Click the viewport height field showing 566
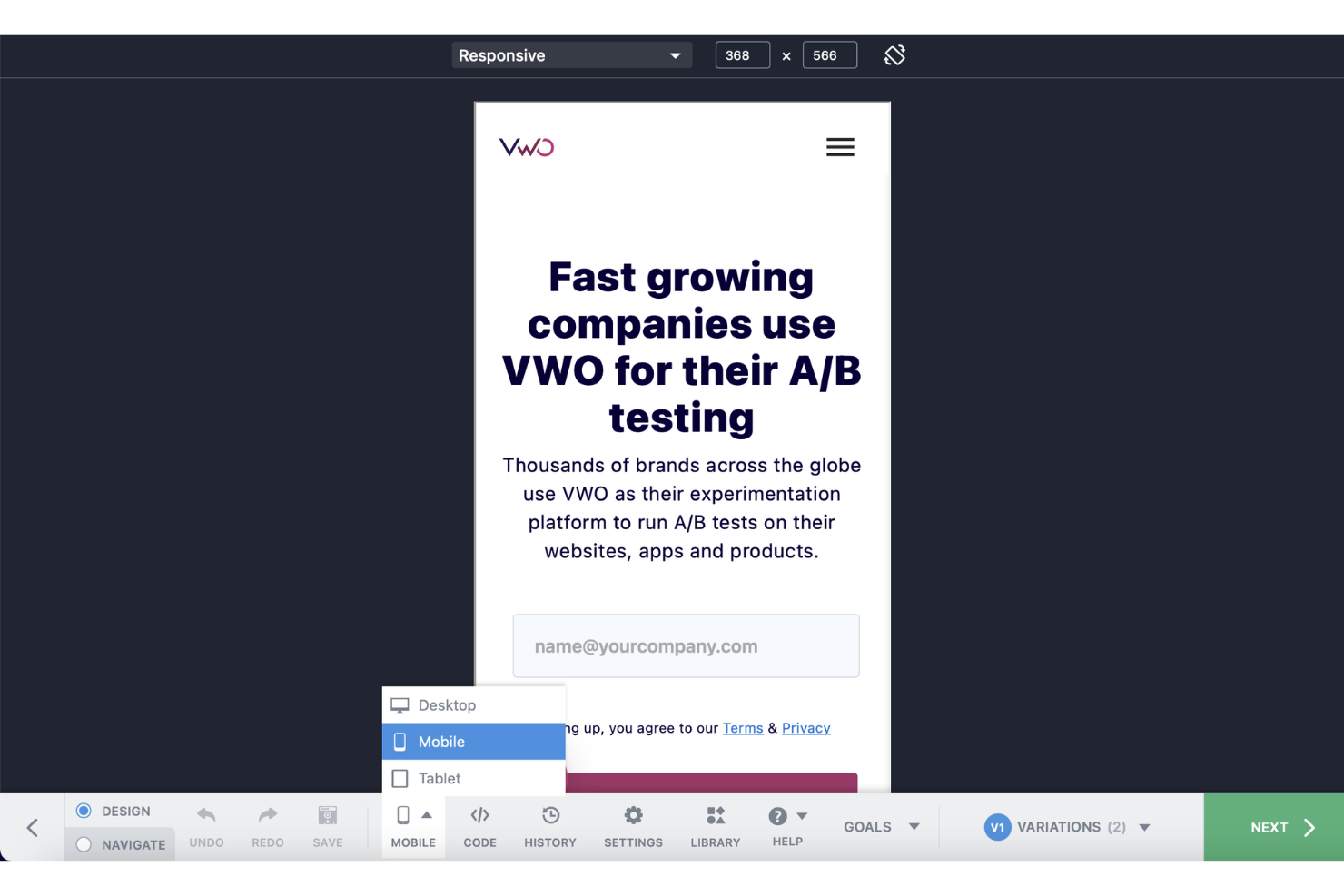 point(830,55)
